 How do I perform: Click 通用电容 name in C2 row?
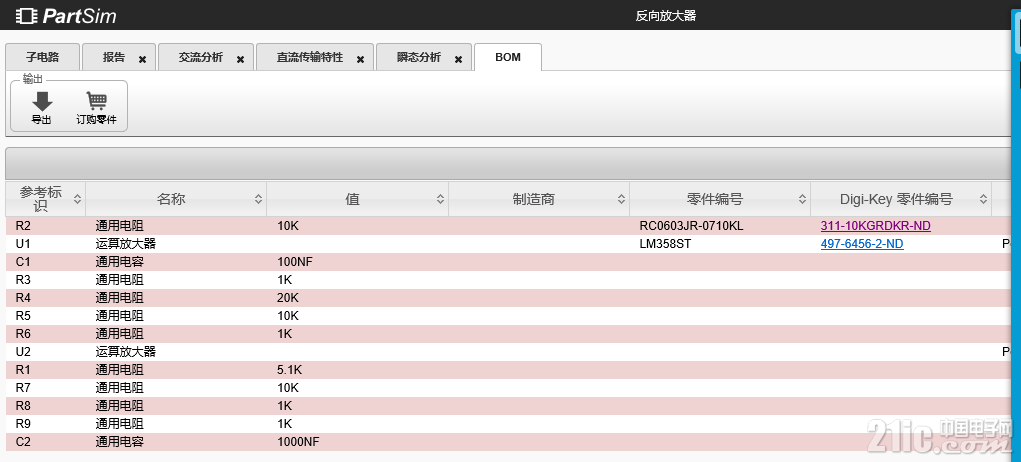tap(119, 442)
